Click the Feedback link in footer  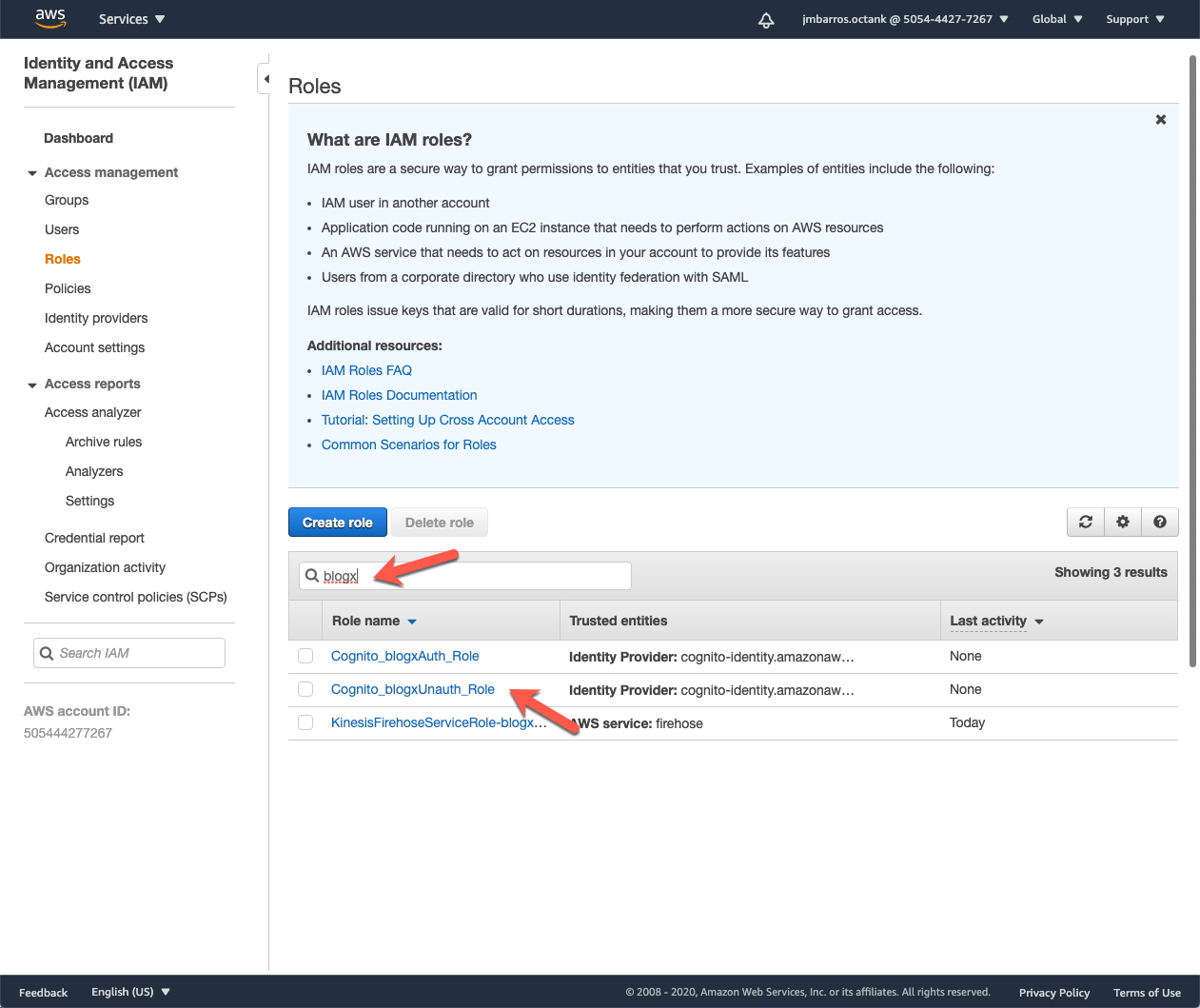pos(43,993)
